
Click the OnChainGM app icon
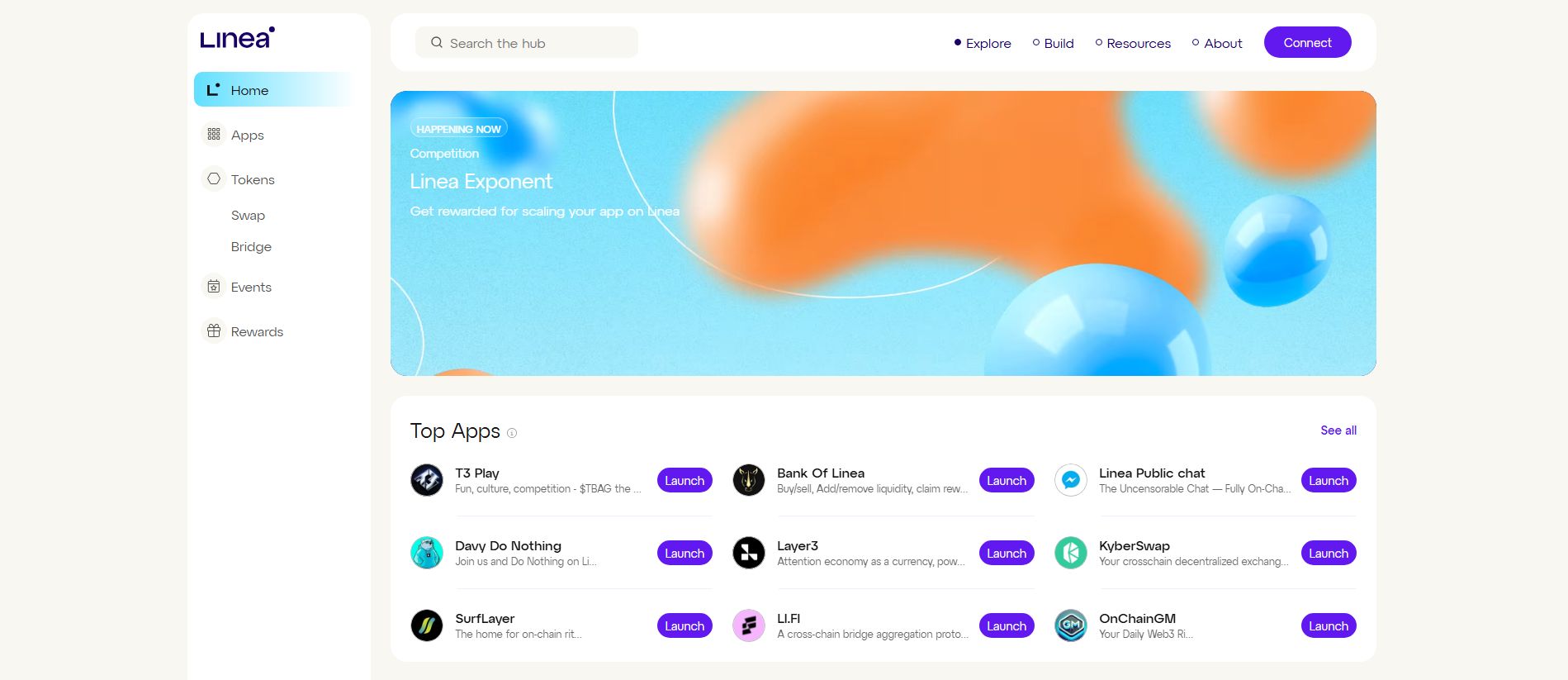[1071, 625]
